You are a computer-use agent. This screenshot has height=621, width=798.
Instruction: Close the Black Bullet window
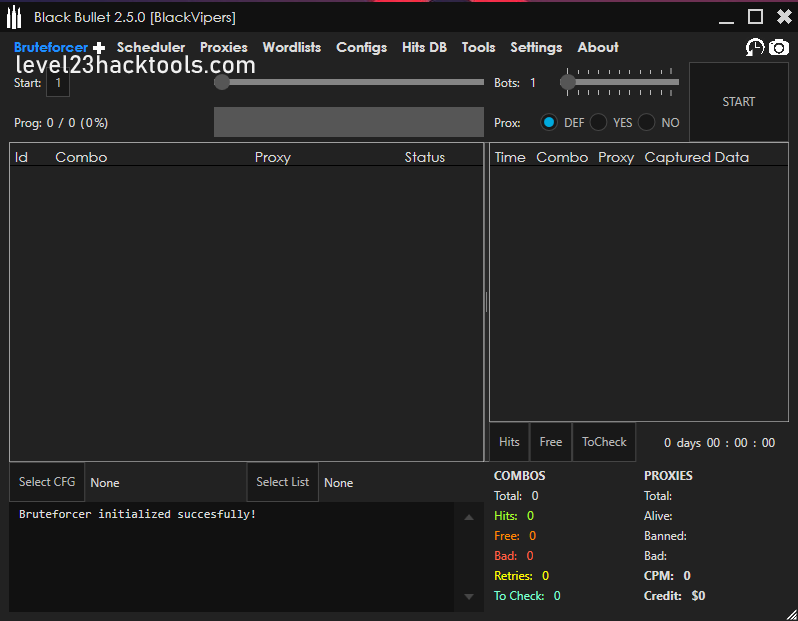[784, 17]
